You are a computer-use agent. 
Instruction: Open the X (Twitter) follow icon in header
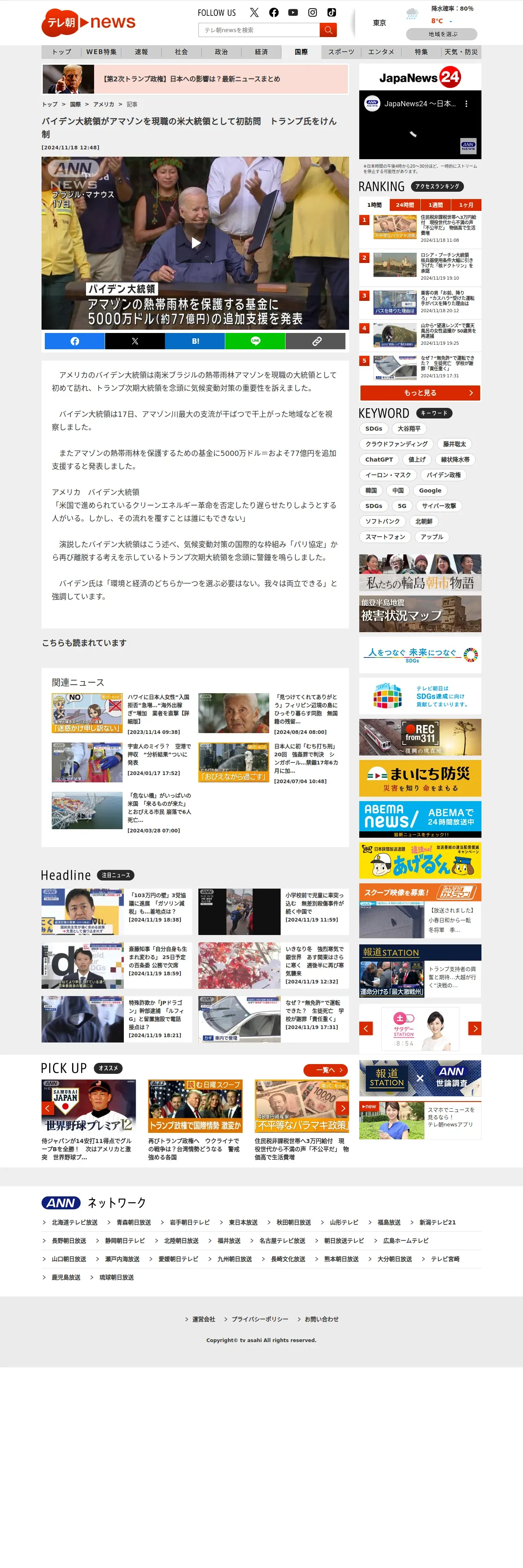pyautogui.click(x=255, y=12)
